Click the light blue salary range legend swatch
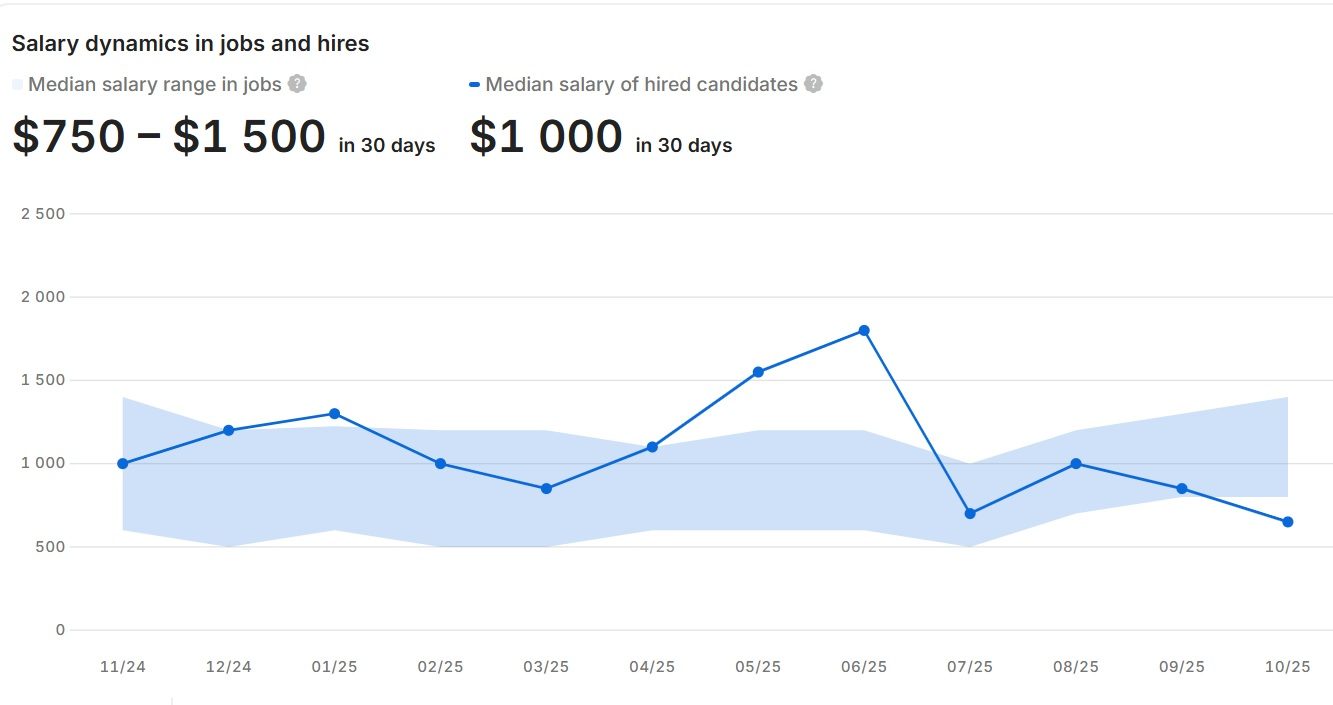The height and width of the screenshot is (705, 1333). pyautogui.click(x=17, y=85)
